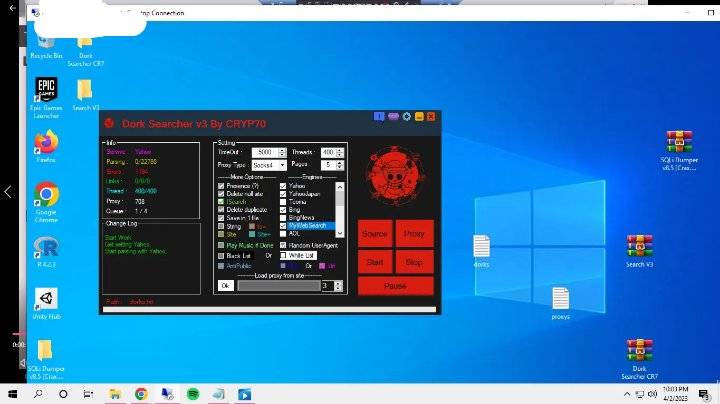Click the load proxy from site URL field

coord(279,286)
